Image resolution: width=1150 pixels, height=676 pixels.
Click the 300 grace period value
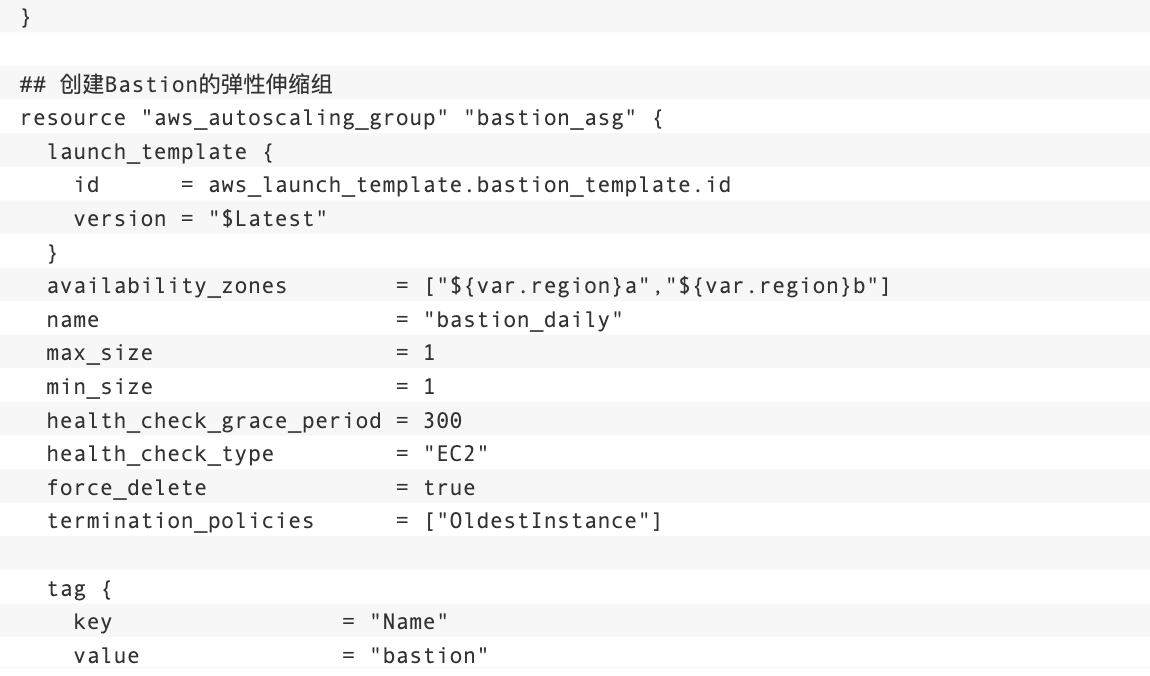[442, 420]
